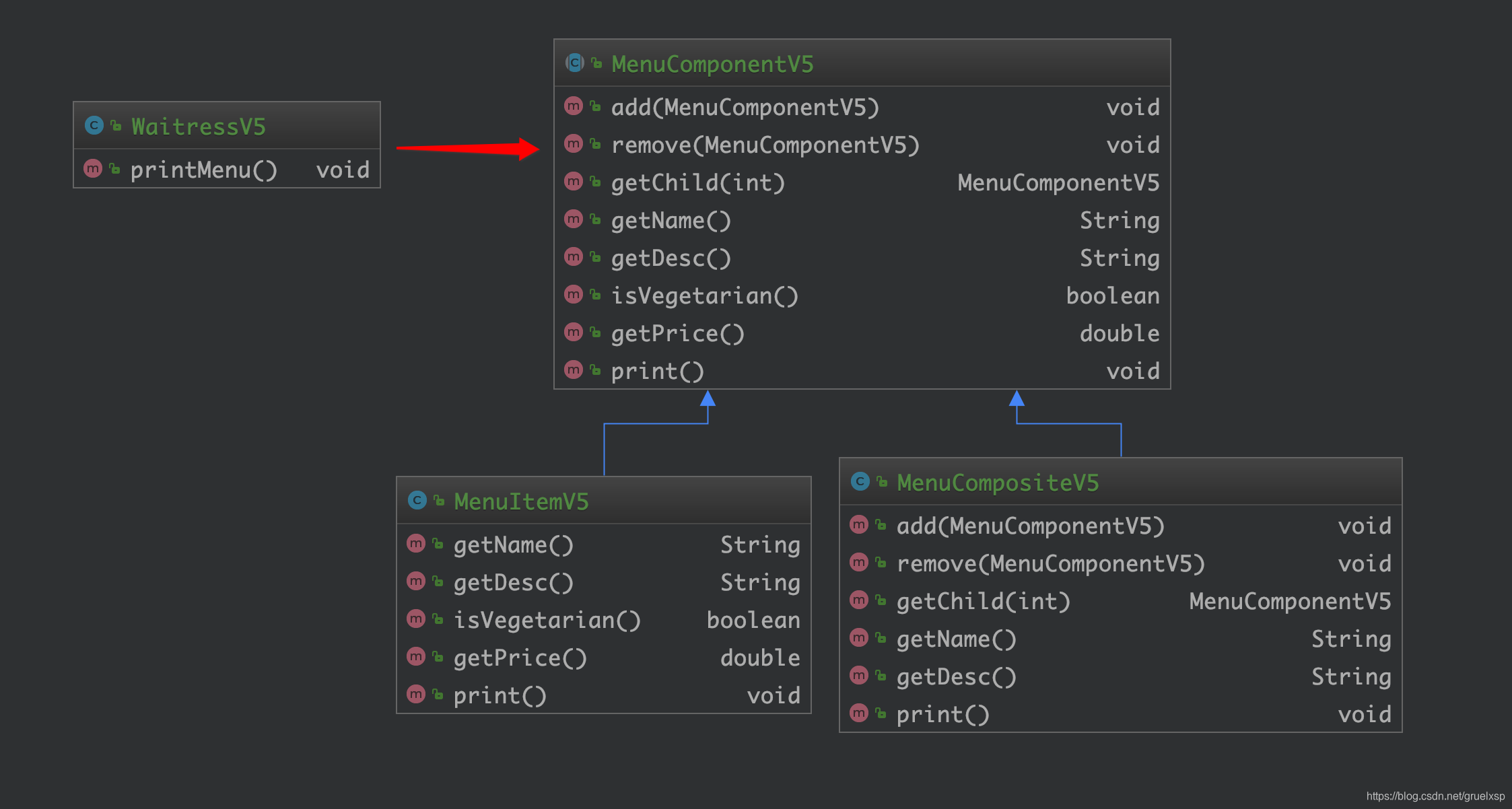The image size is (1512, 809).
Task: Select add(MenuComponentV5) method name in MenuComponentV5 class
Action: [745, 107]
